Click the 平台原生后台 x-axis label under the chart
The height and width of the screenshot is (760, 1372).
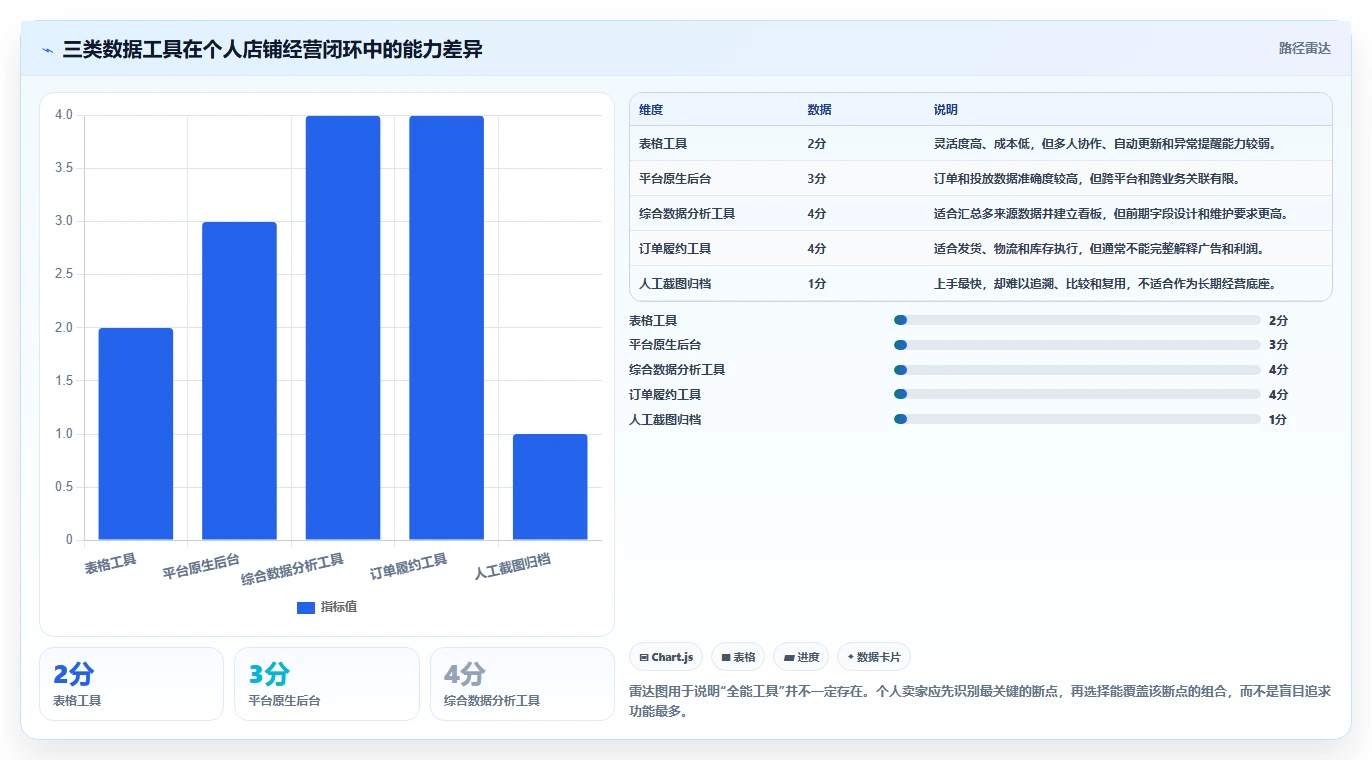202,568
